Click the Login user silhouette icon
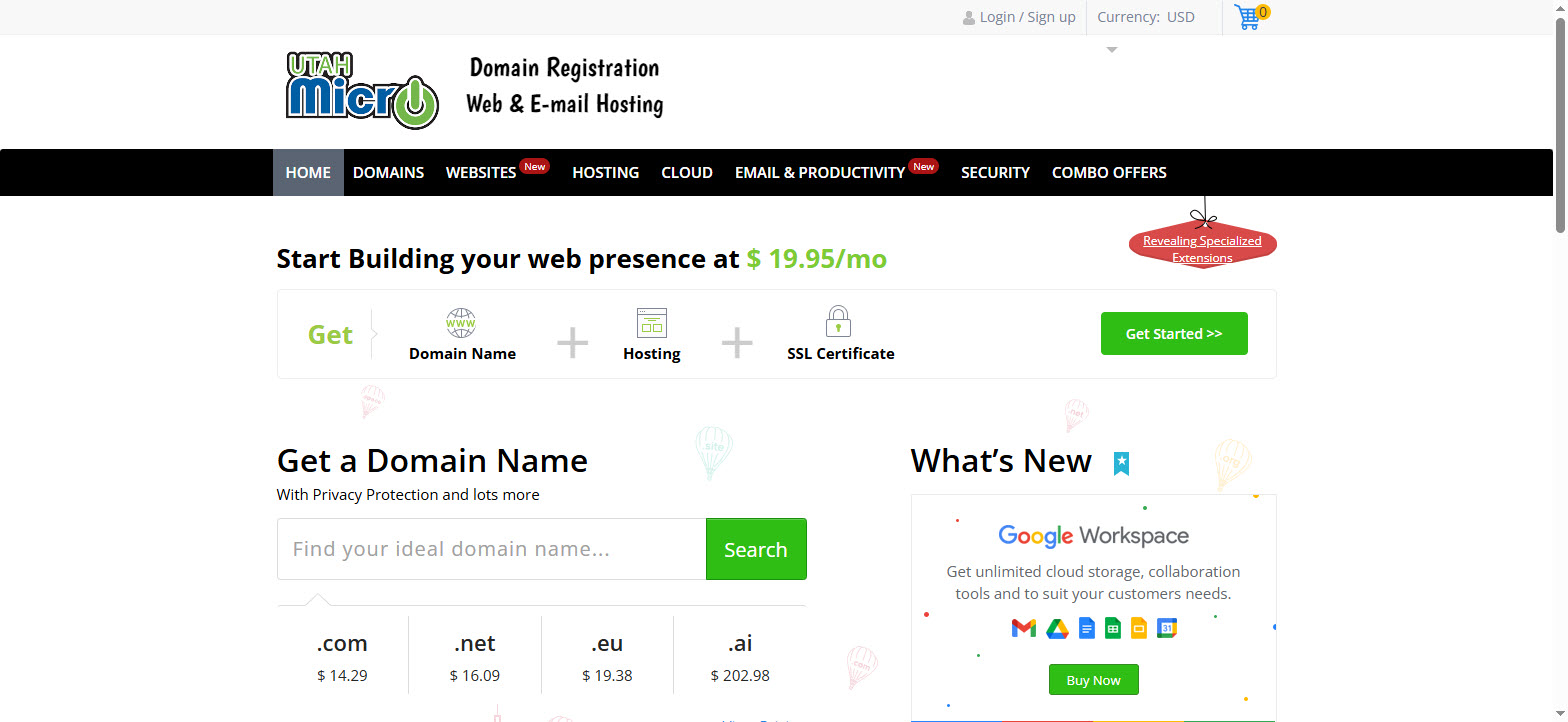 pyautogui.click(x=968, y=18)
